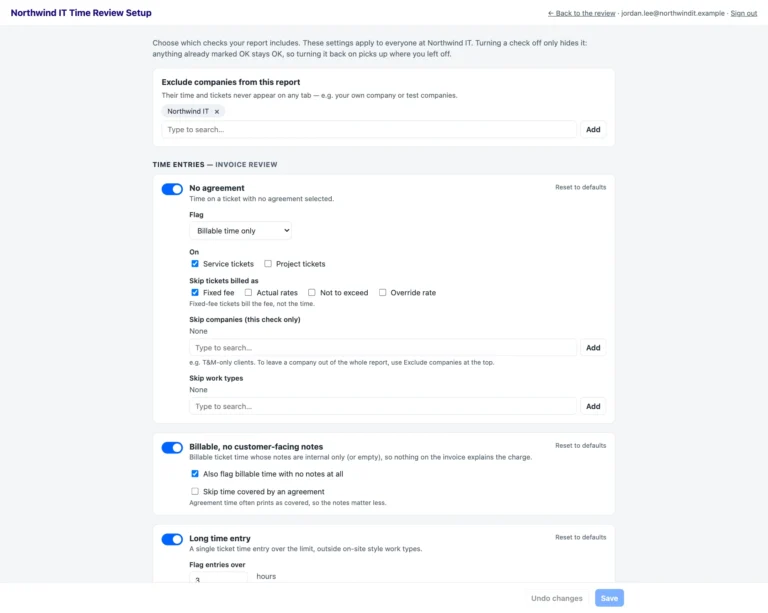768x613 pixels.
Task: Toggle the No agreement check off
Action: (172, 189)
